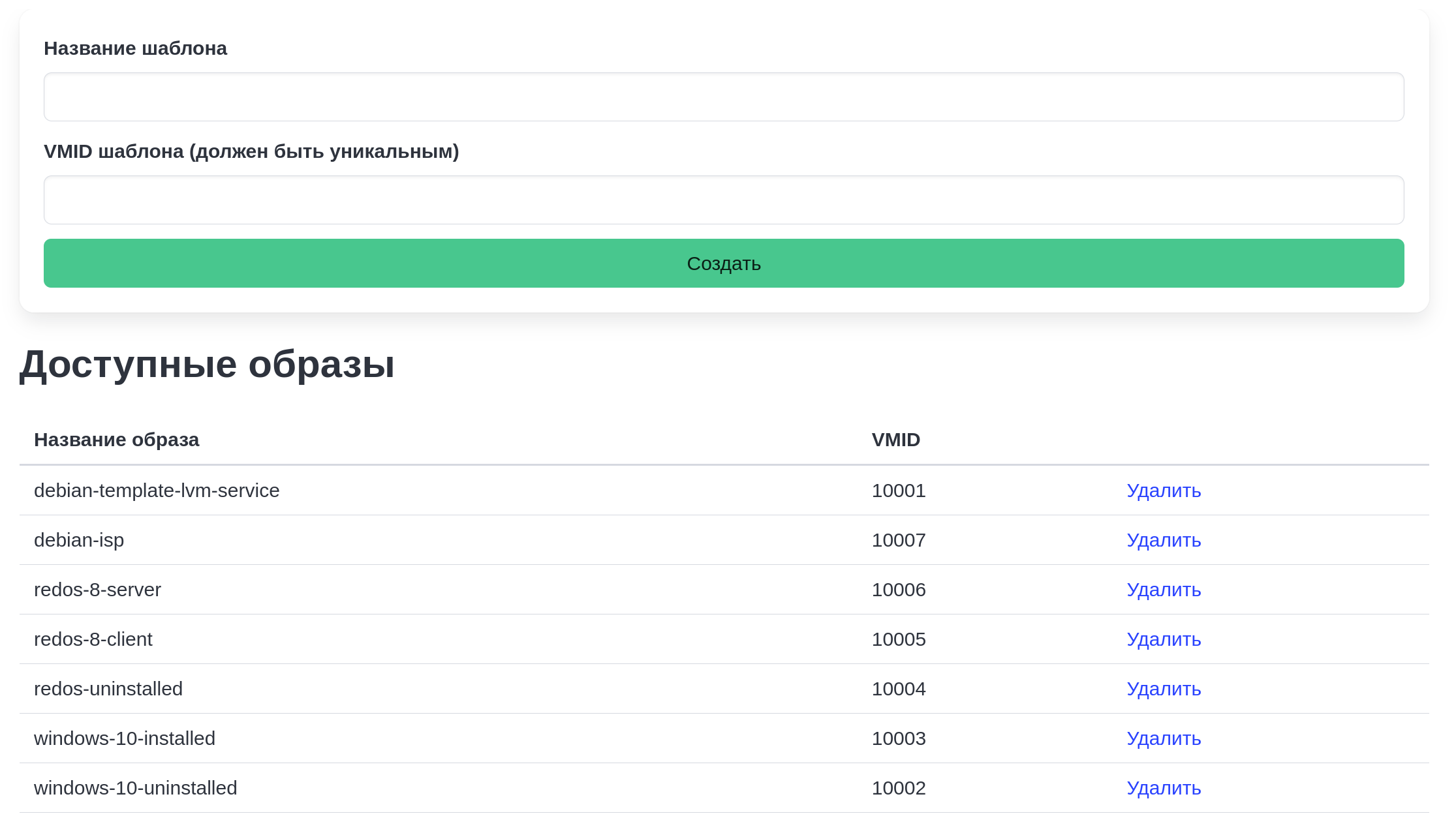Select the debian-isp name cell
The image size is (1456, 818).
click(79, 540)
